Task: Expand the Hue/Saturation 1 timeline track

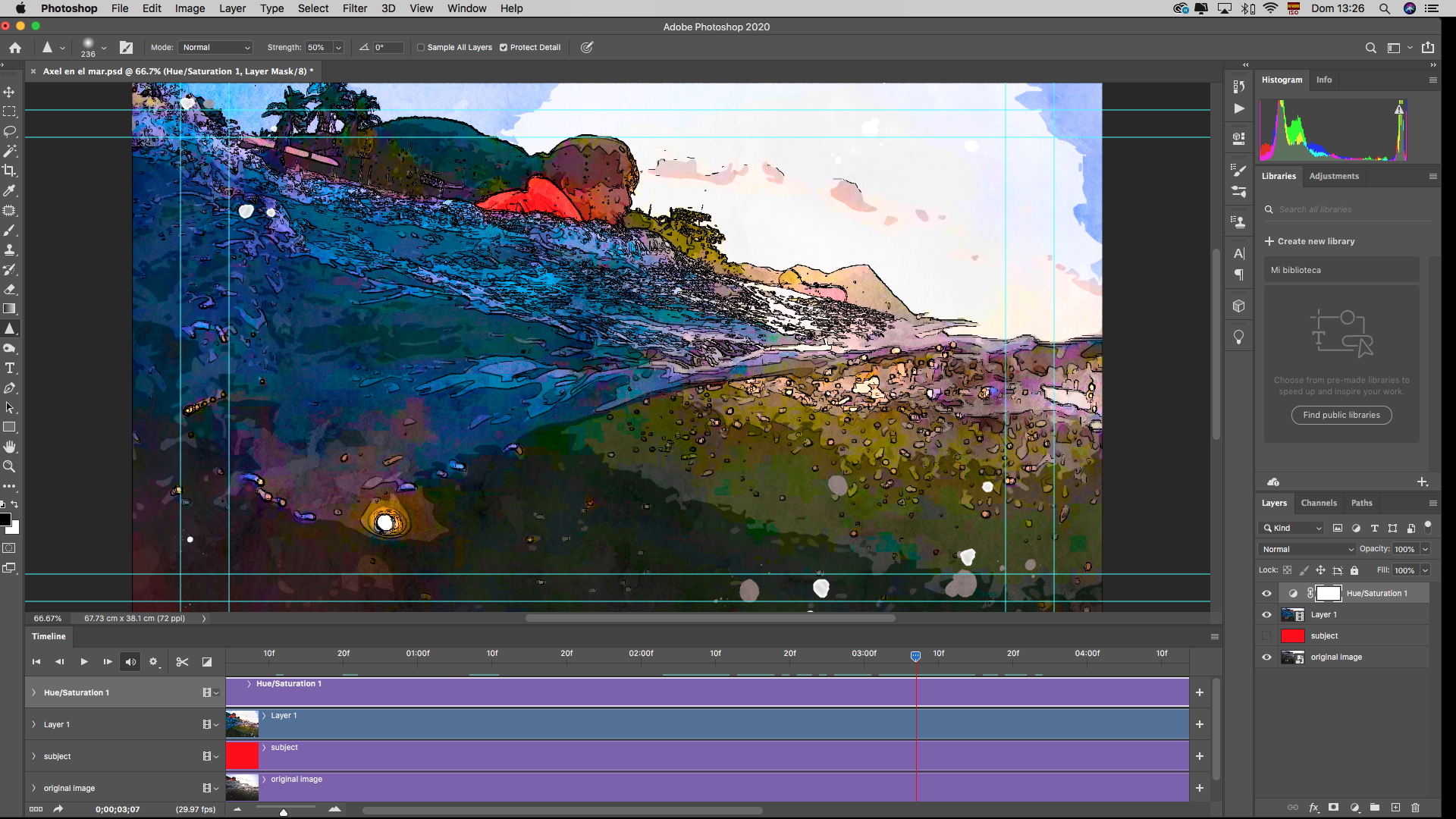Action: (33, 692)
